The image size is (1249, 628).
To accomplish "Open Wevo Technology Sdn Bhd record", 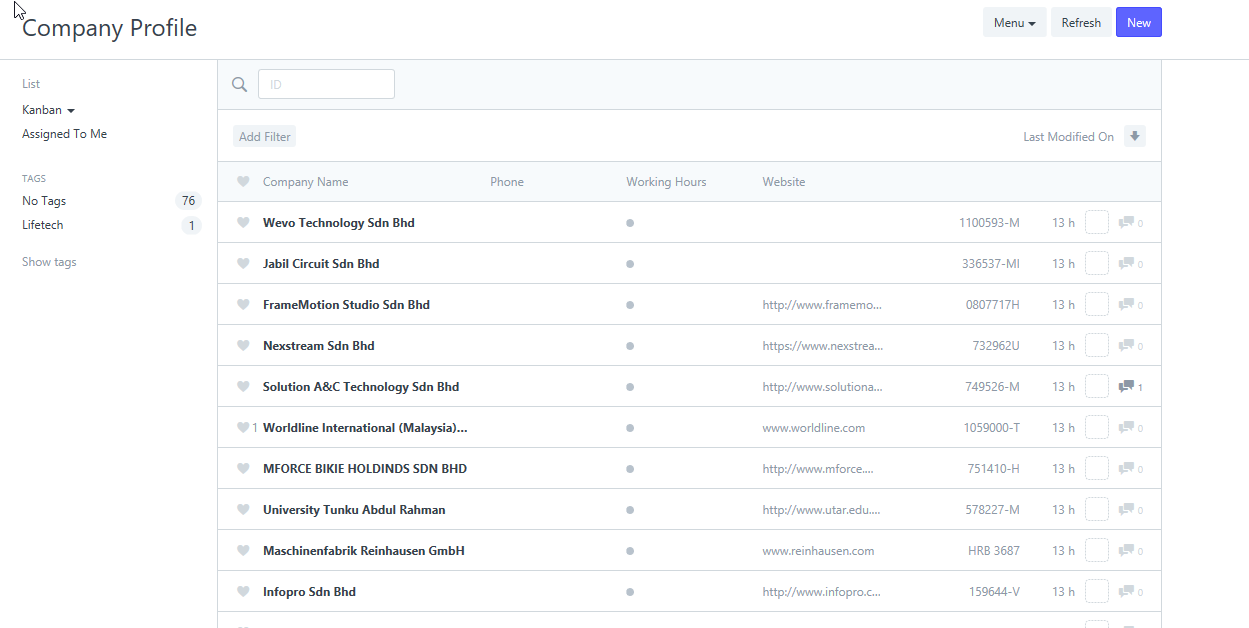I will (x=339, y=223).
